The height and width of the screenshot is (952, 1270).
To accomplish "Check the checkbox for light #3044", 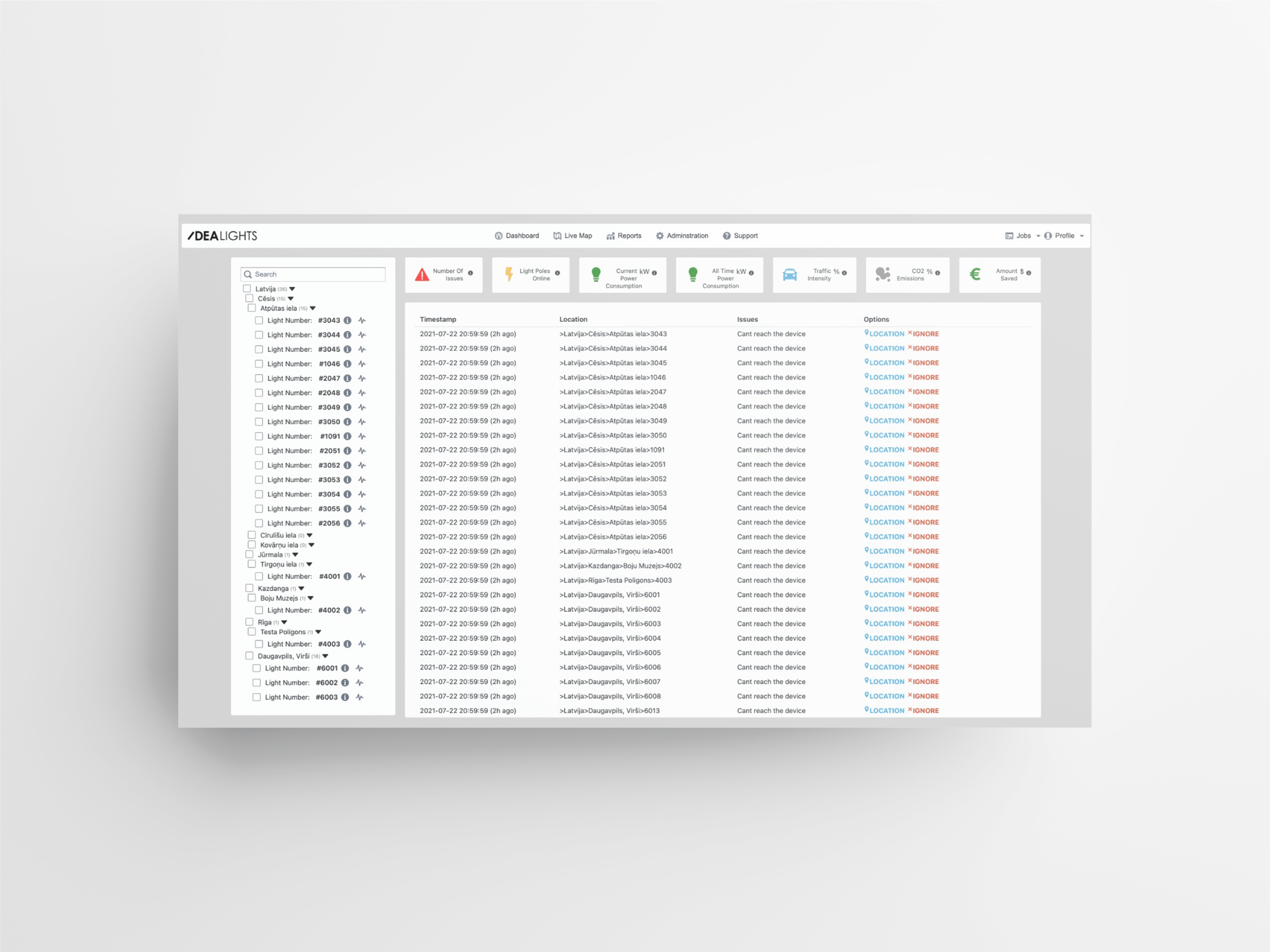I will click(x=259, y=335).
